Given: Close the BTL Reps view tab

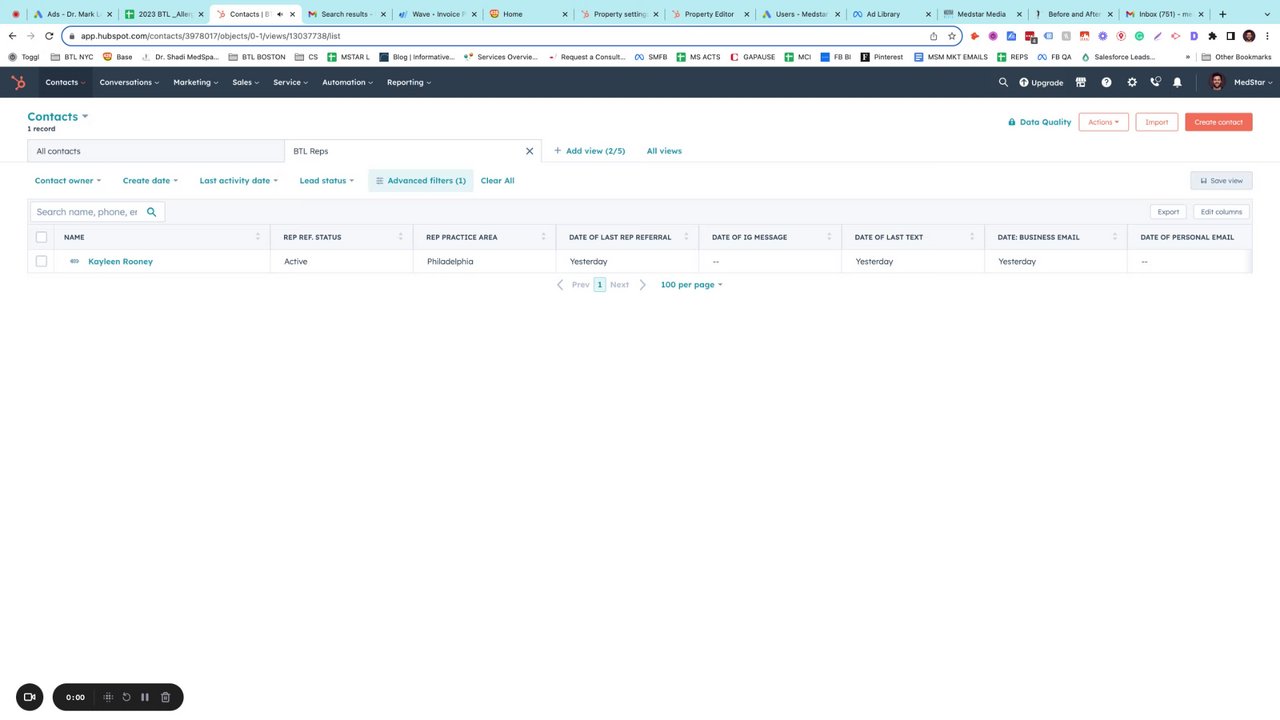Looking at the screenshot, I should click(x=530, y=151).
